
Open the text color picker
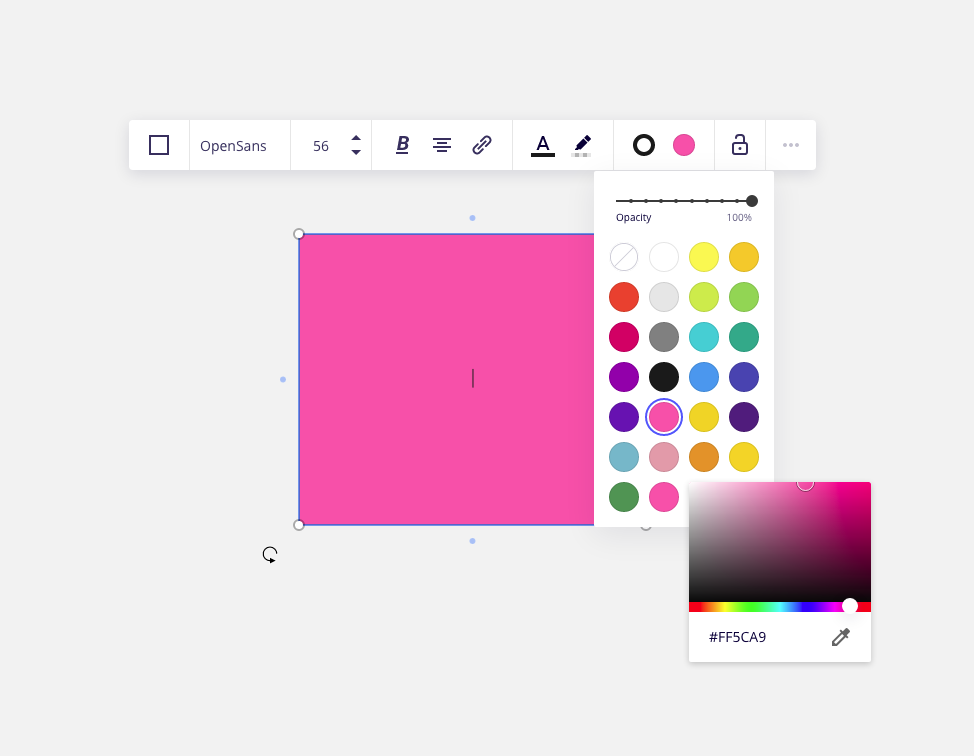542,146
